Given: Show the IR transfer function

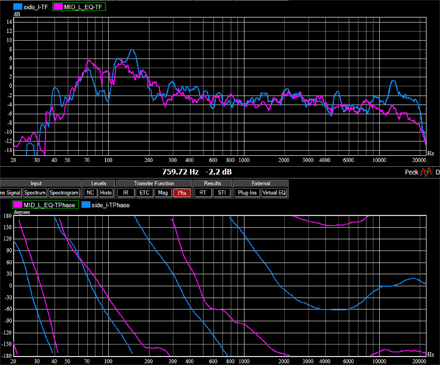Looking at the screenshot, I should (x=126, y=193).
